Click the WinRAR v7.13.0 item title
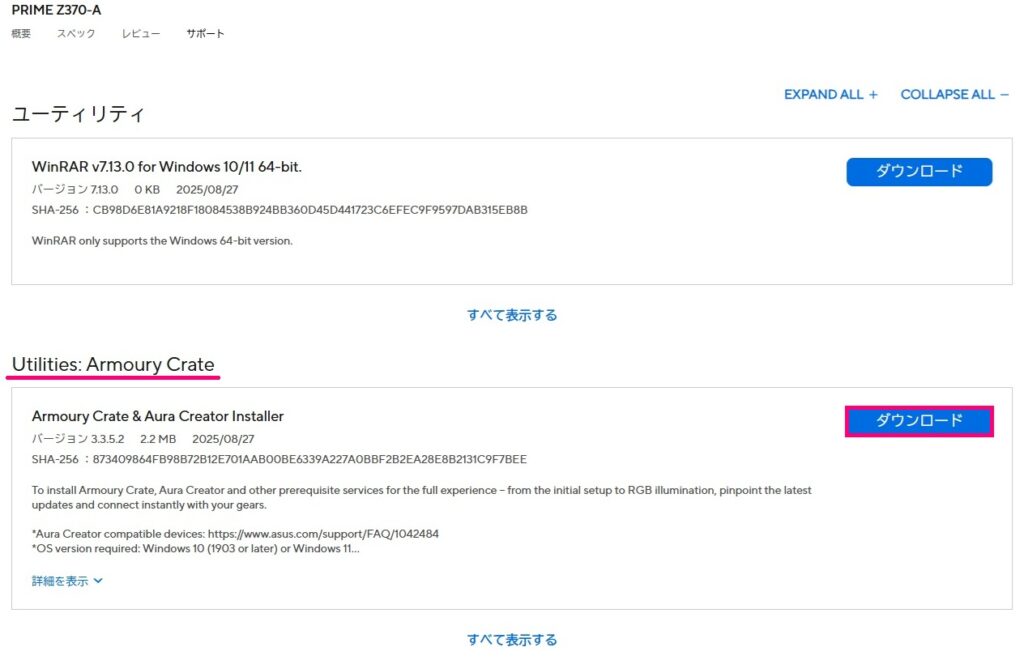Screen dimensions: 1024x660 click(166, 166)
